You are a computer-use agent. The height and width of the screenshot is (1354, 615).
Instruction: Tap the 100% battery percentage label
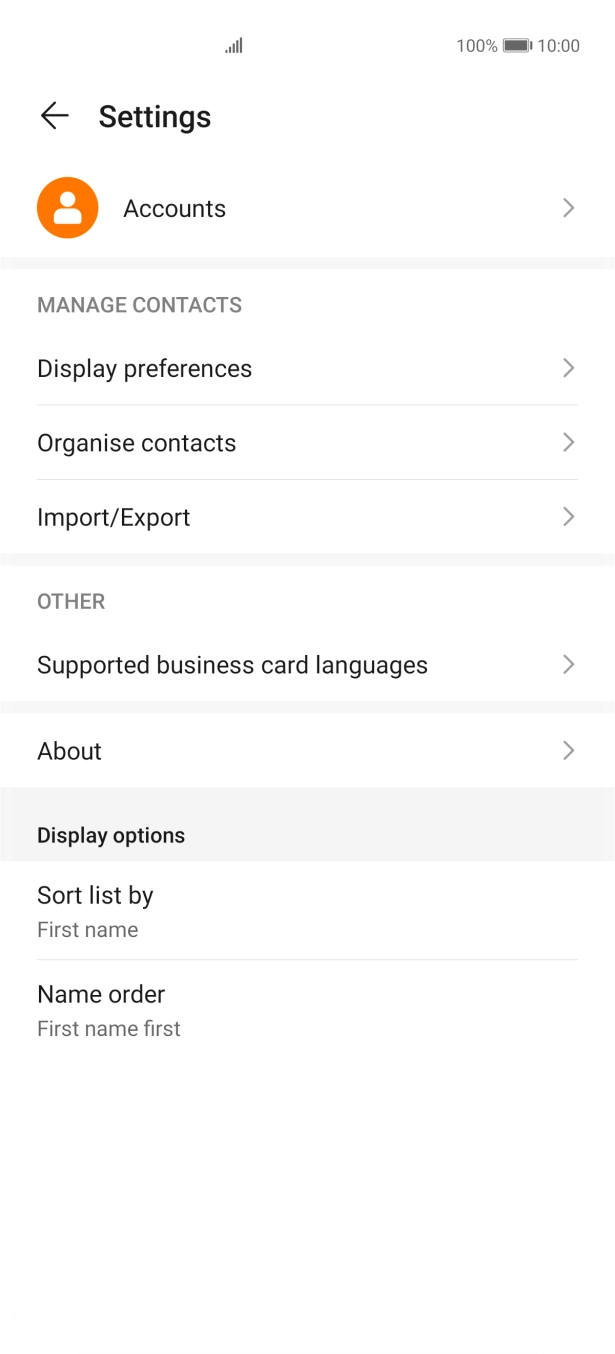pyautogui.click(x=476, y=46)
